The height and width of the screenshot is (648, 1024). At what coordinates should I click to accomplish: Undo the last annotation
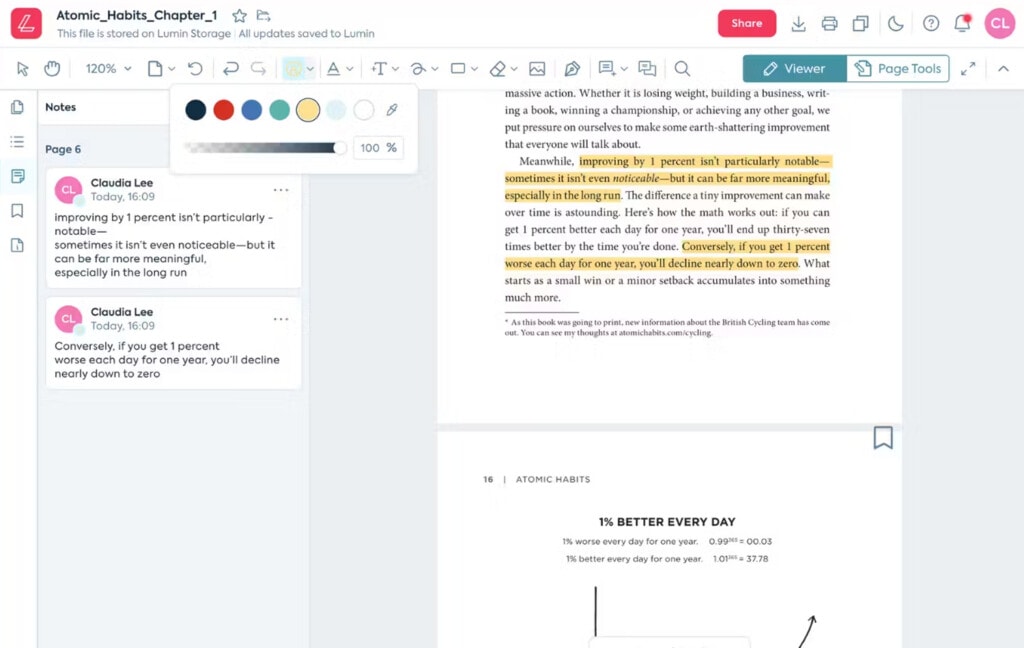point(231,68)
